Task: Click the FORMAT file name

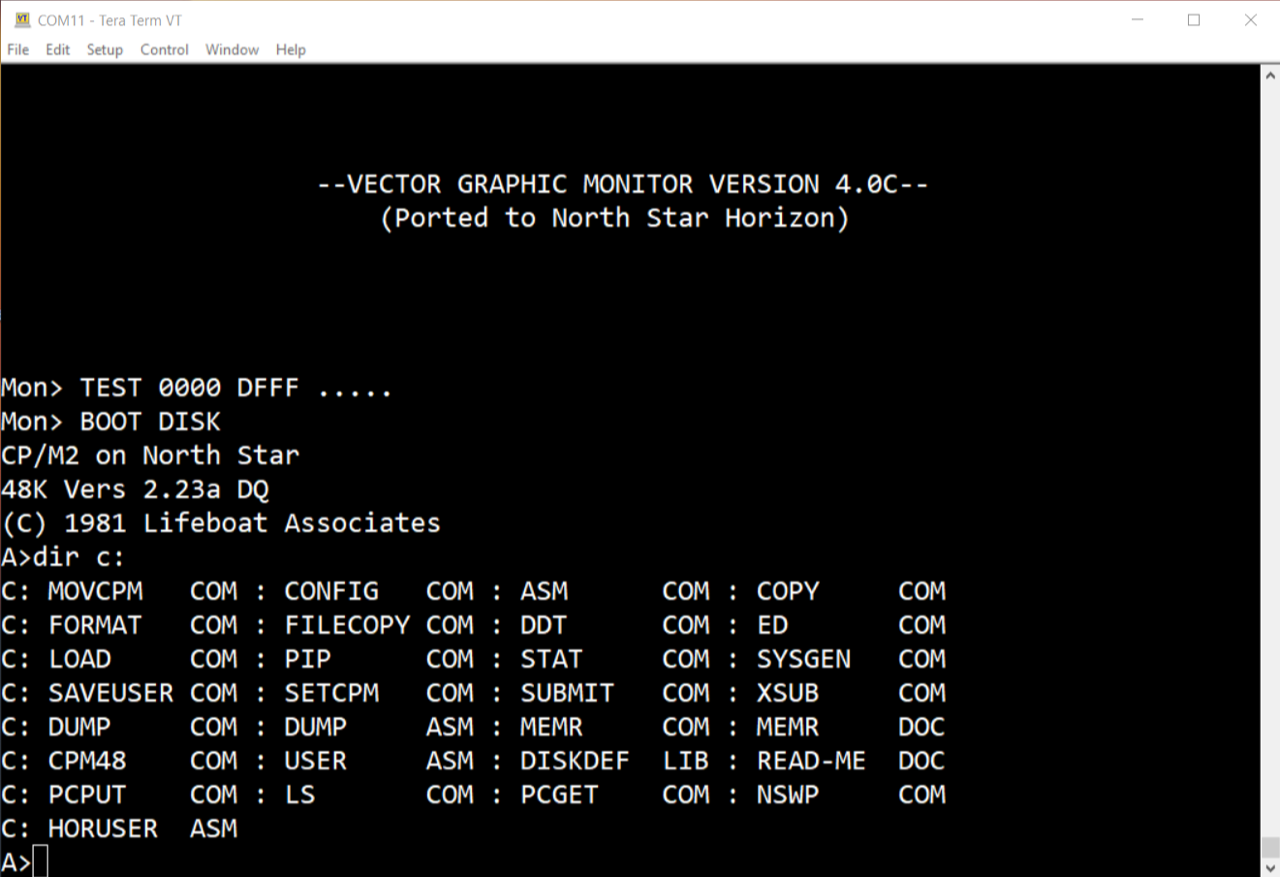Action: pos(95,626)
